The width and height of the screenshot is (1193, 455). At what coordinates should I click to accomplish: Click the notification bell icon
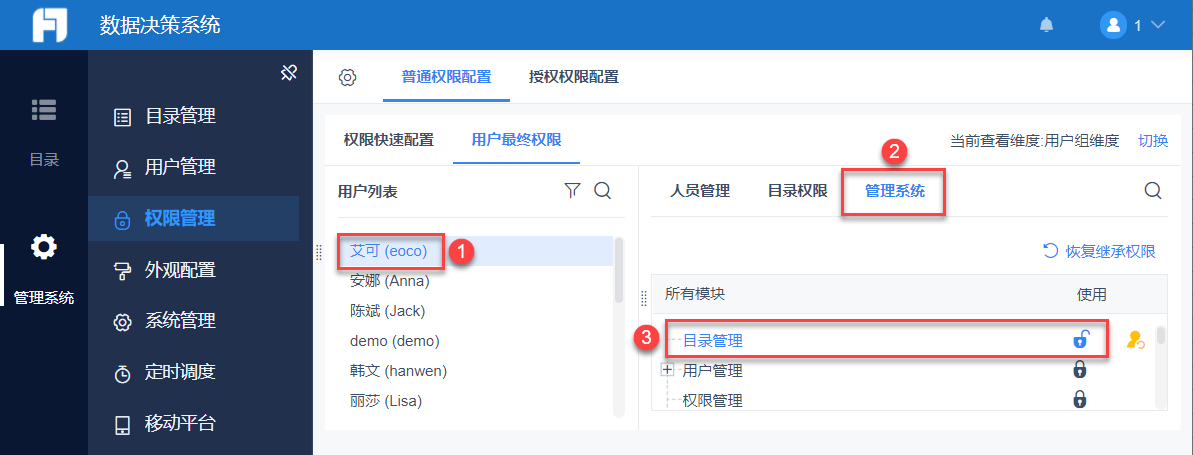[1047, 25]
